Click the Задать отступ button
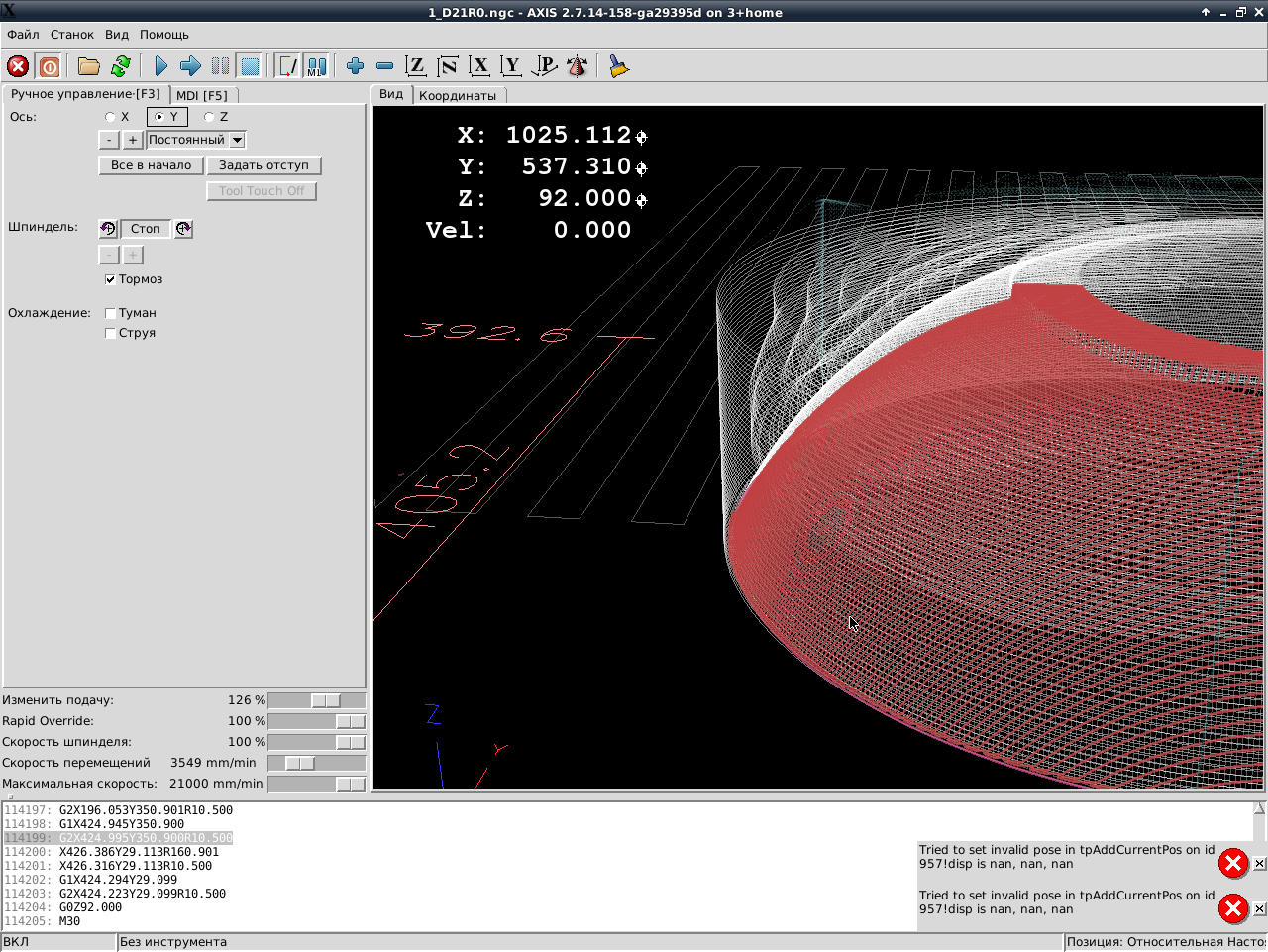The width and height of the screenshot is (1268, 952). (x=264, y=165)
